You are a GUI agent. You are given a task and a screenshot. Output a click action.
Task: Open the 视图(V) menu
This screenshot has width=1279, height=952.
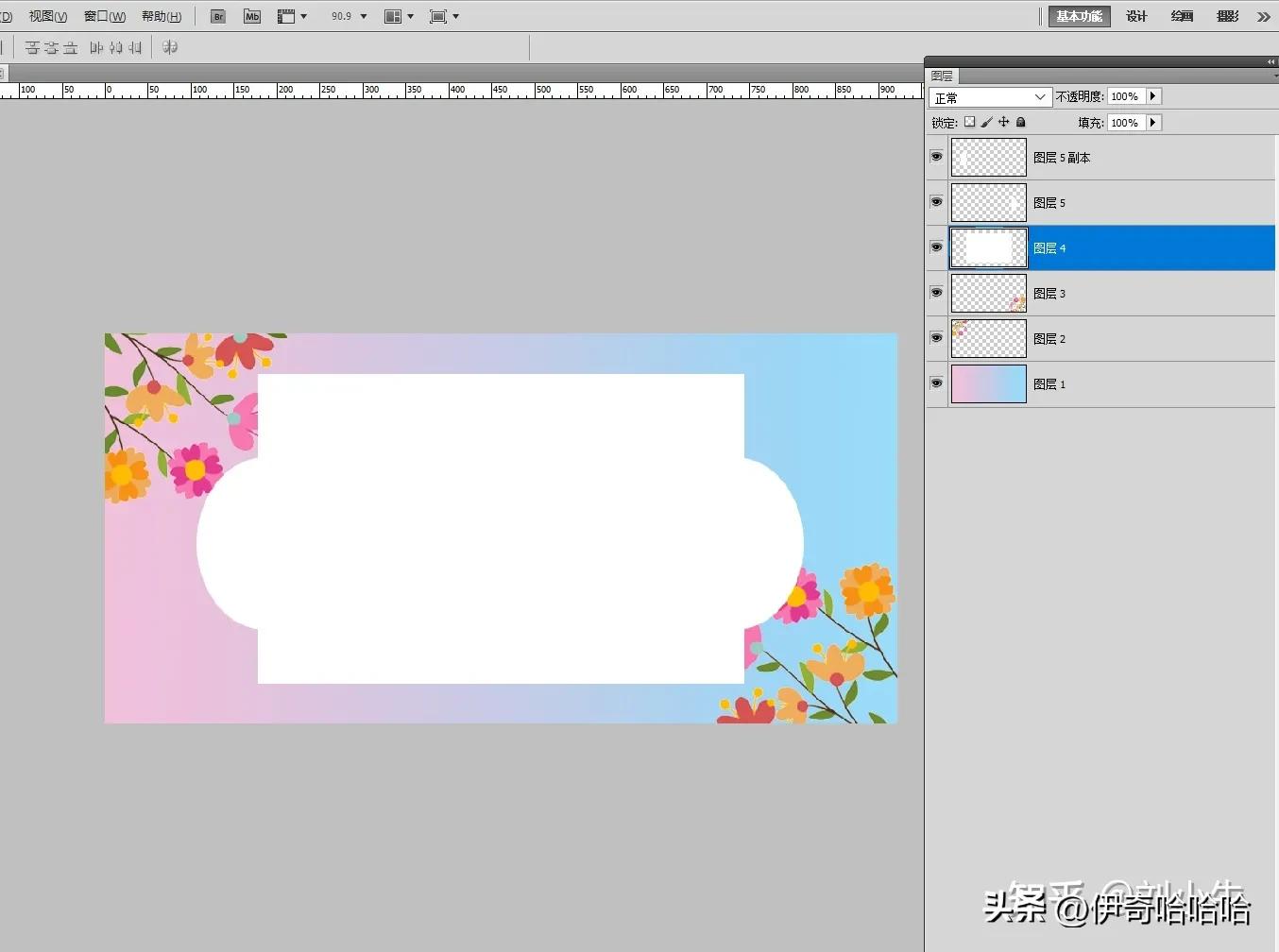47,17
